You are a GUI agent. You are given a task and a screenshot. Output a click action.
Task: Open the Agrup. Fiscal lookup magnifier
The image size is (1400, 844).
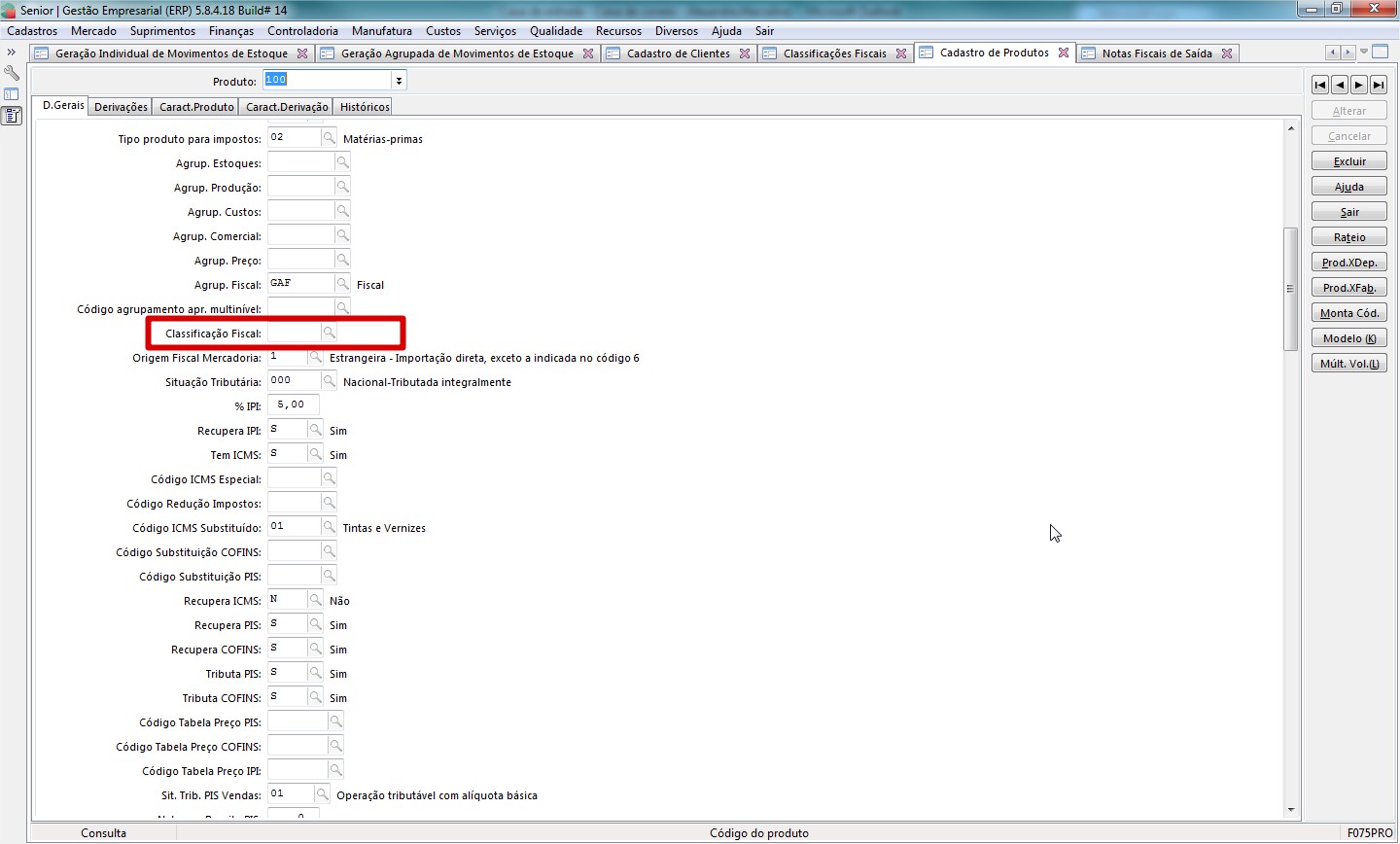tap(342, 284)
